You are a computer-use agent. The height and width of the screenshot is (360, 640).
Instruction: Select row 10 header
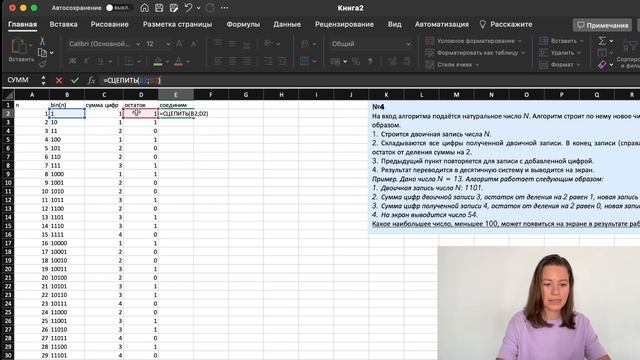8,182
